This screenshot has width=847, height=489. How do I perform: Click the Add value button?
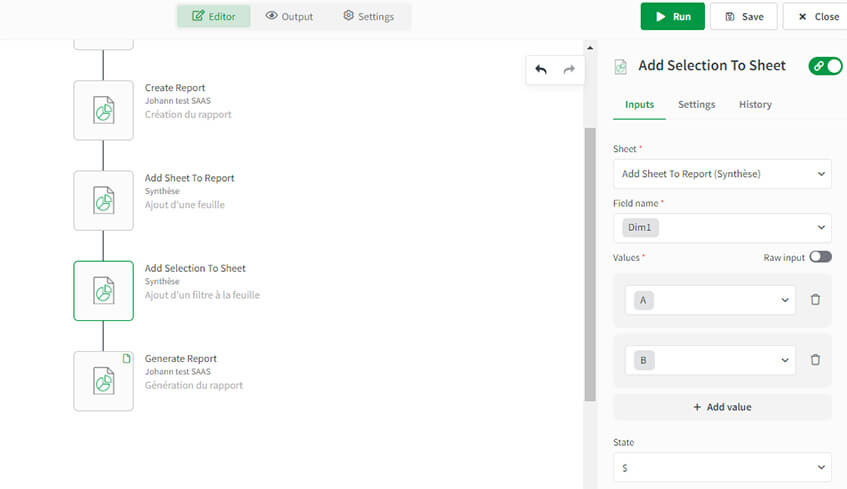point(722,407)
